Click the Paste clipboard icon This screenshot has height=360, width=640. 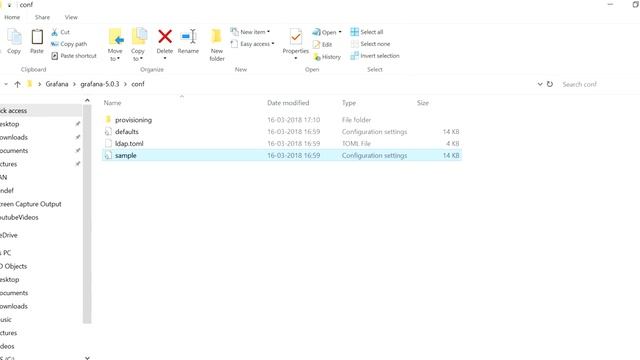click(x=37, y=37)
